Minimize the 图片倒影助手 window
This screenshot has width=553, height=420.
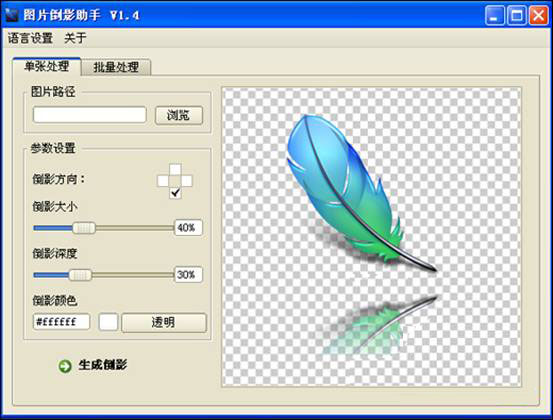point(494,15)
